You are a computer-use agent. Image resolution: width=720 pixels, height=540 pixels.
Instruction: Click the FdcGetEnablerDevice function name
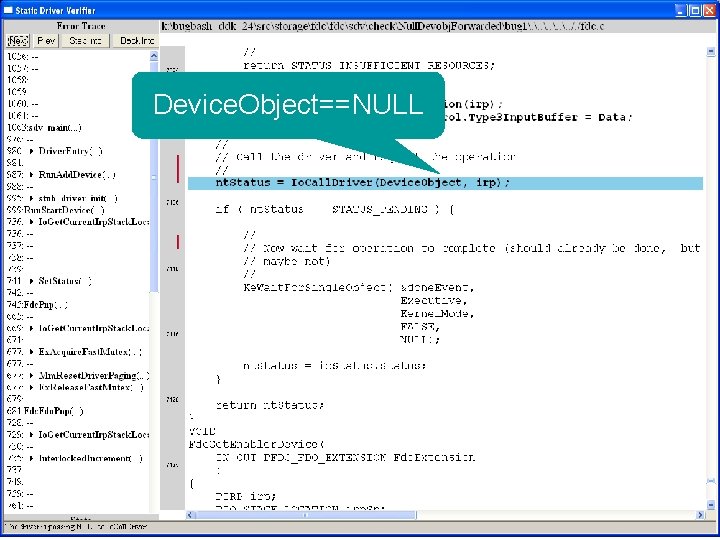click(x=256, y=444)
